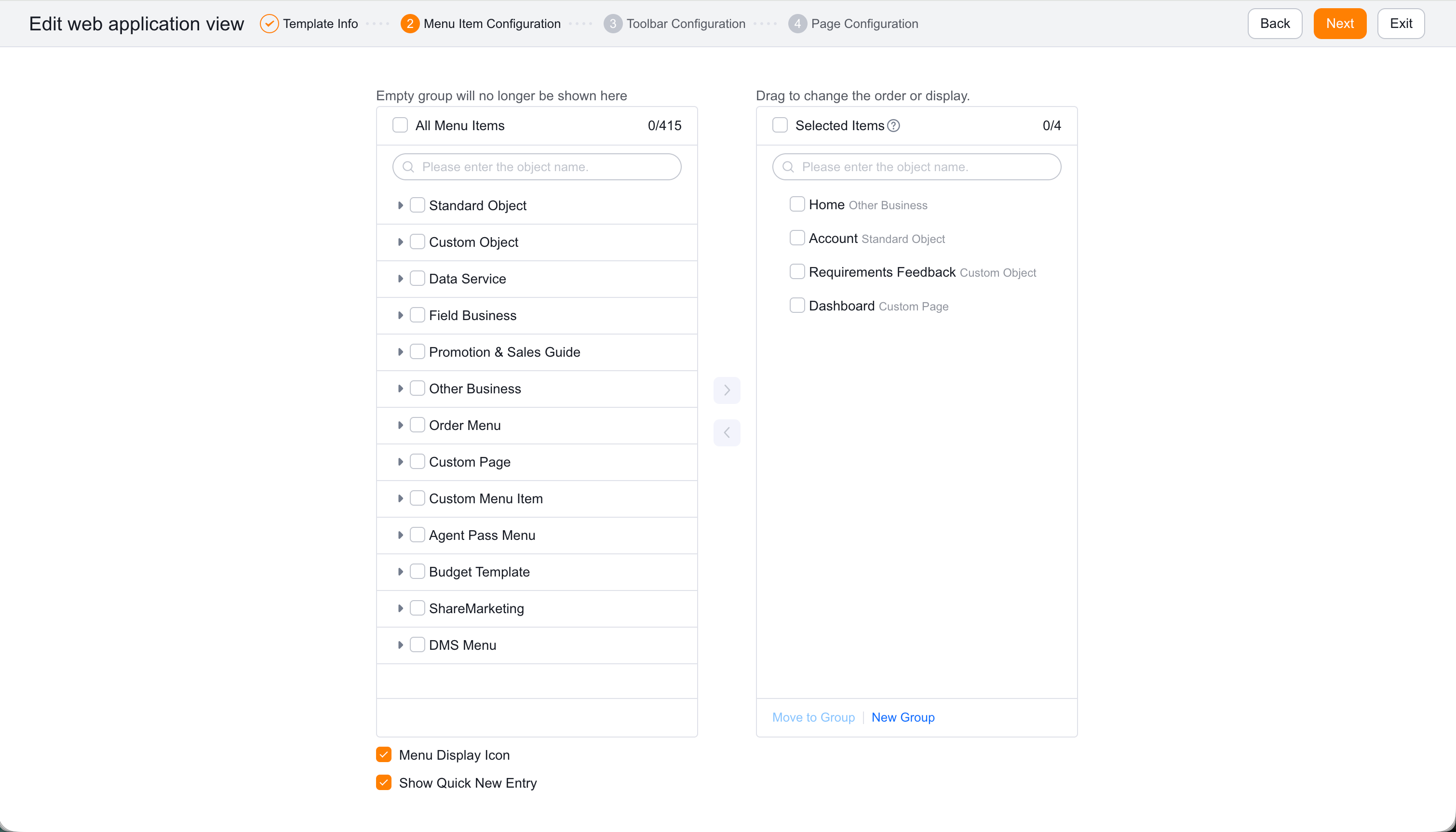Expand the Promotion & Sales Guide arrow

coord(400,351)
